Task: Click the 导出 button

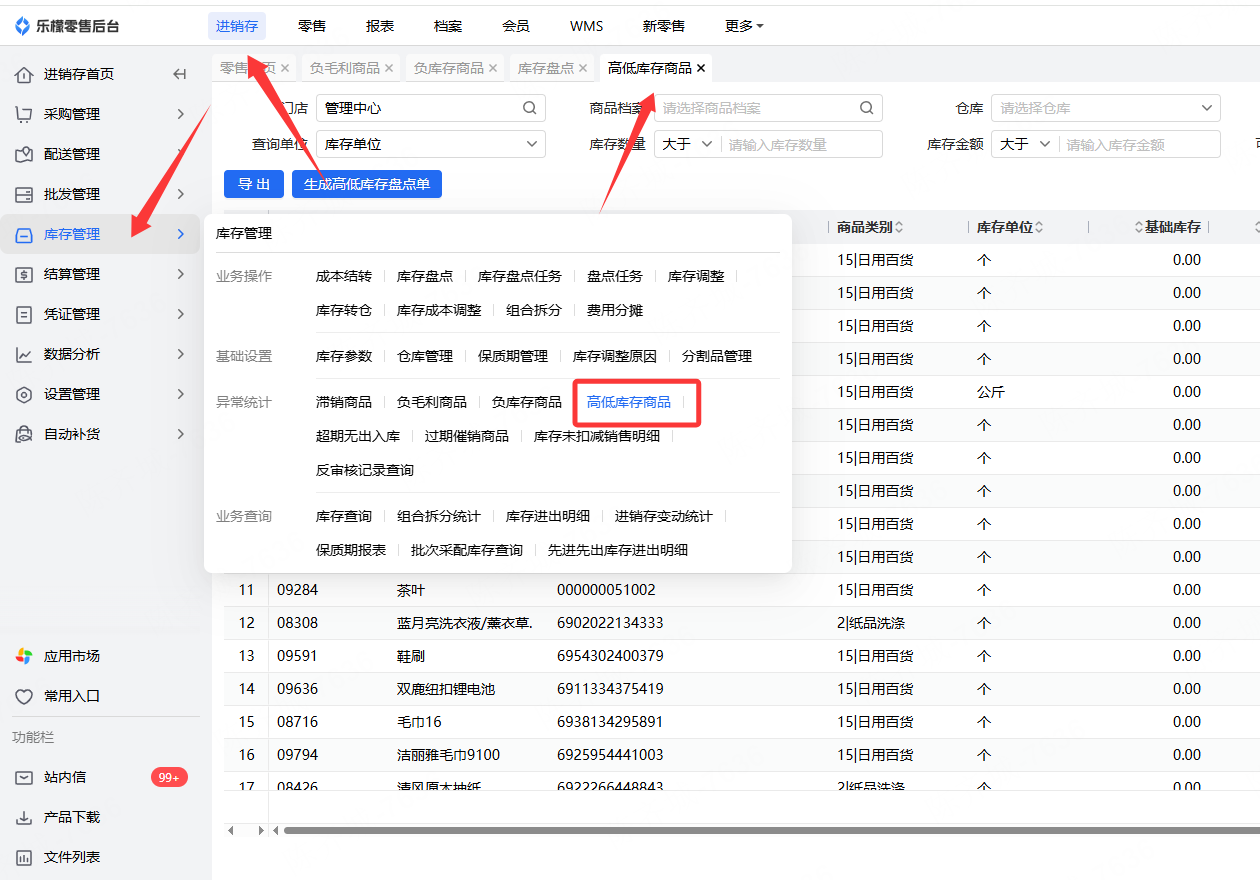Action: (x=254, y=184)
